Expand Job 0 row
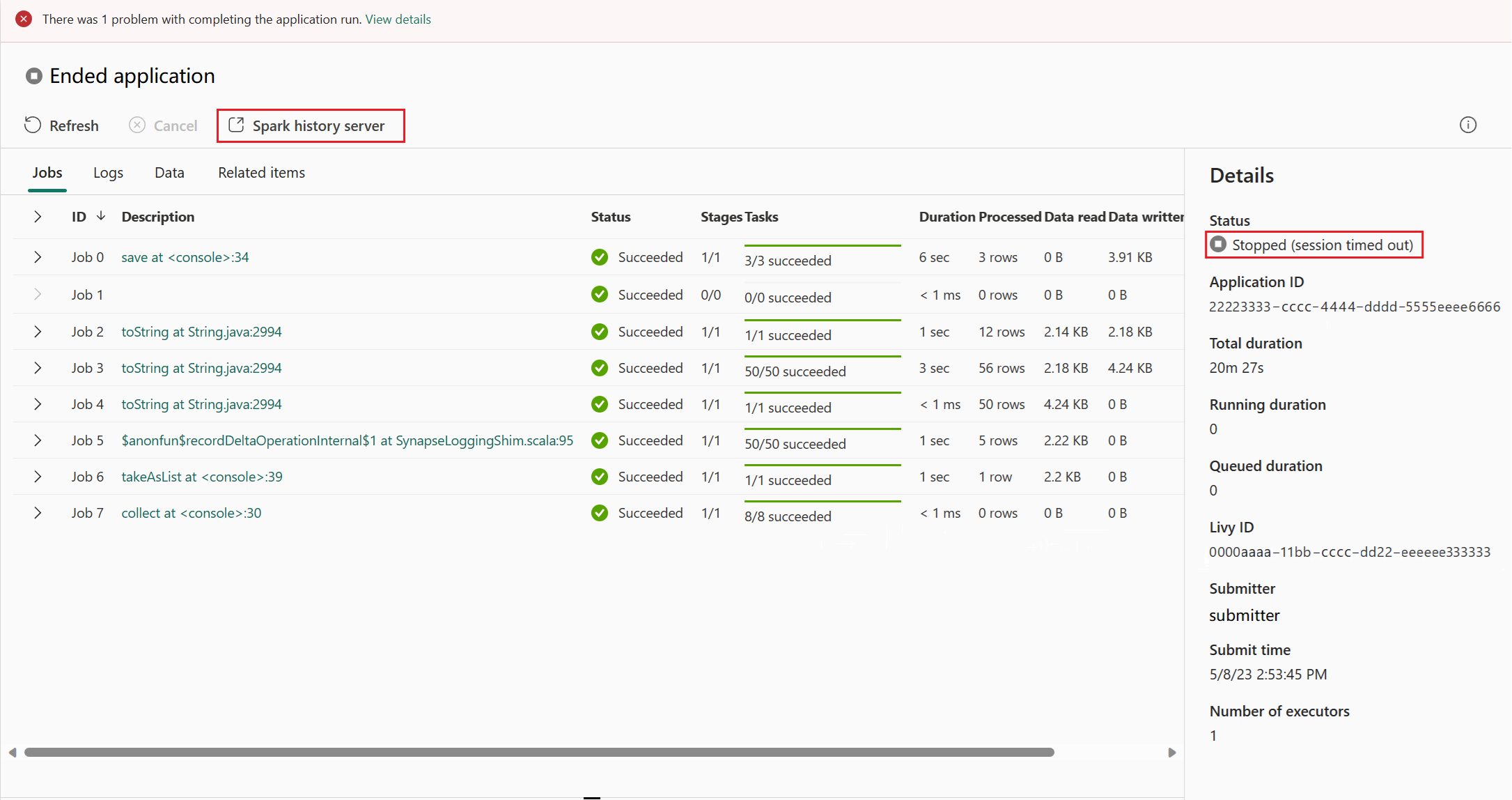The height and width of the screenshot is (800, 1512). (38, 257)
